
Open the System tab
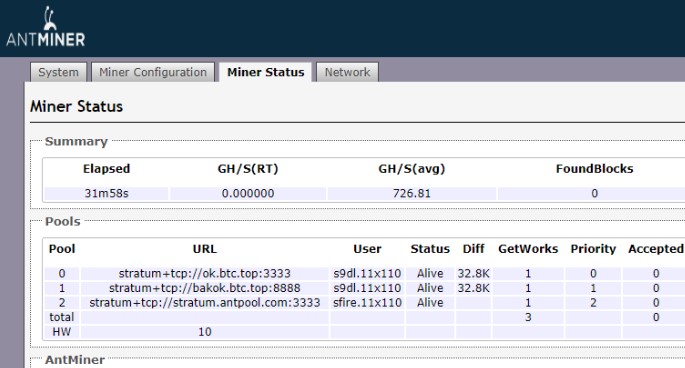tap(59, 72)
